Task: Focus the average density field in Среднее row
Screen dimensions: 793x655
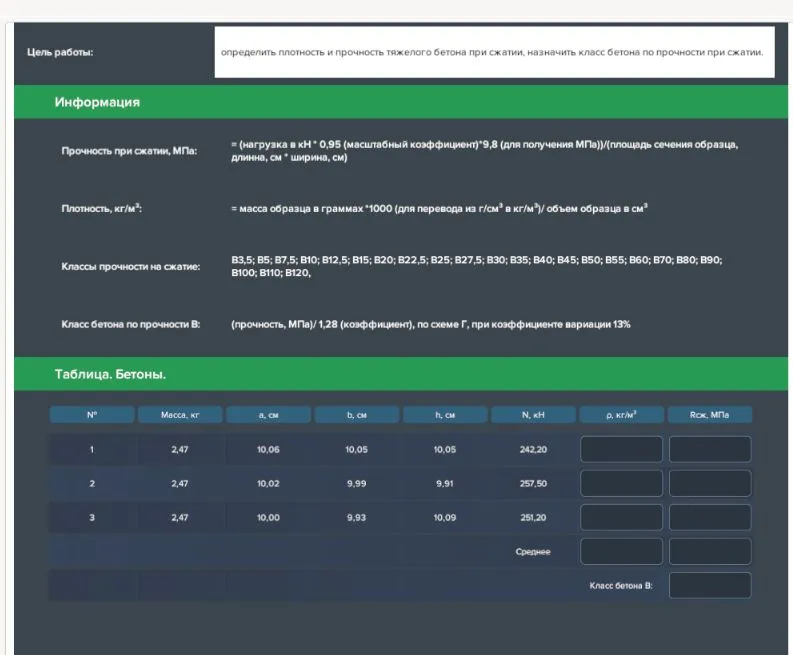Action: pos(621,551)
